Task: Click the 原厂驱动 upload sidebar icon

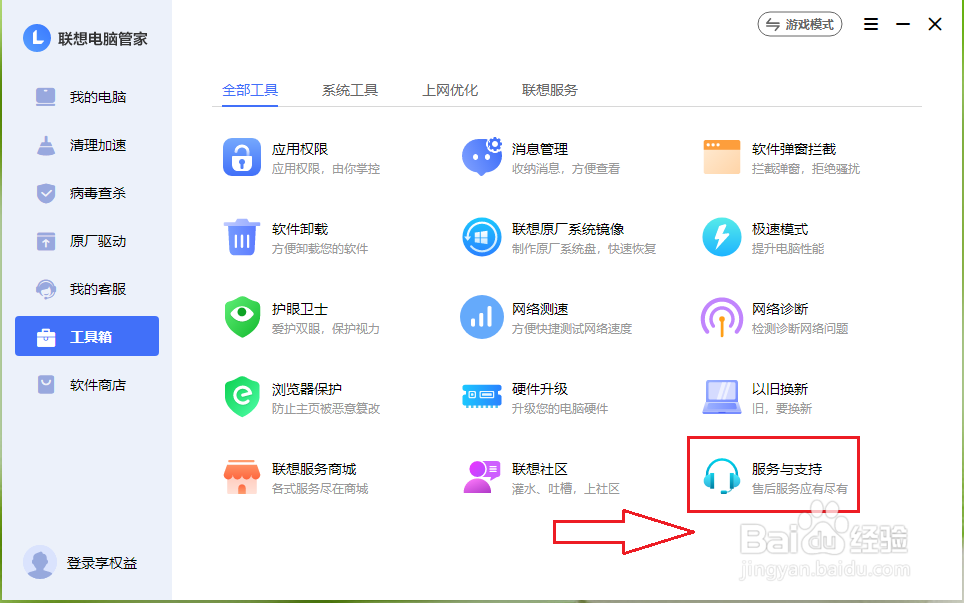Action: (45, 241)
